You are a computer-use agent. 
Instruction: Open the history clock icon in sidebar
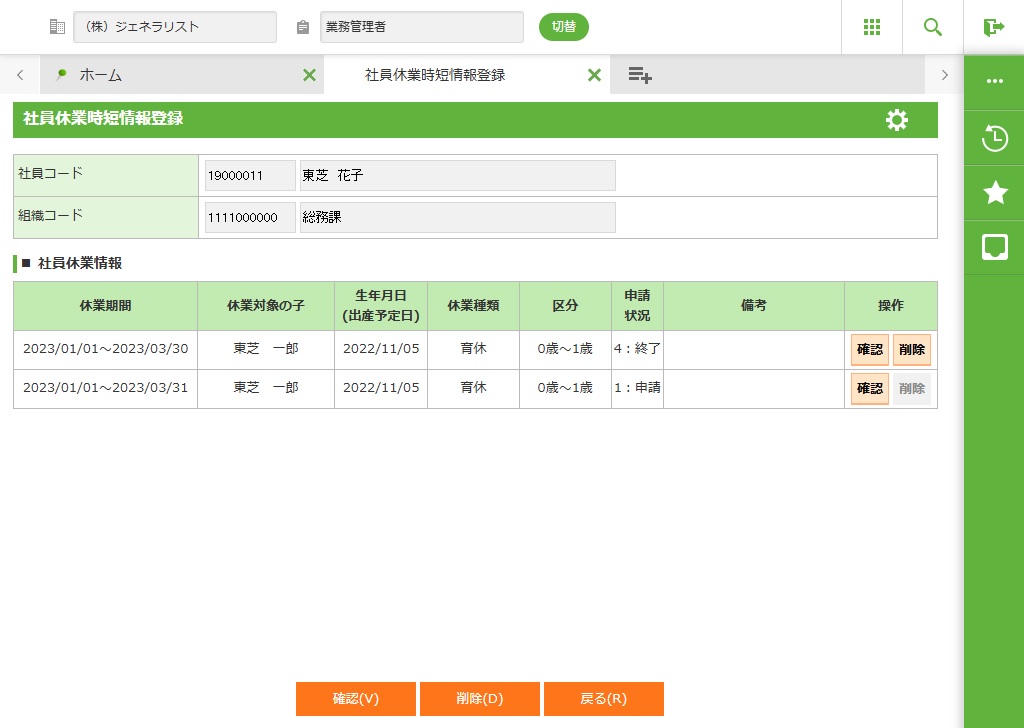tap(994, 138)
